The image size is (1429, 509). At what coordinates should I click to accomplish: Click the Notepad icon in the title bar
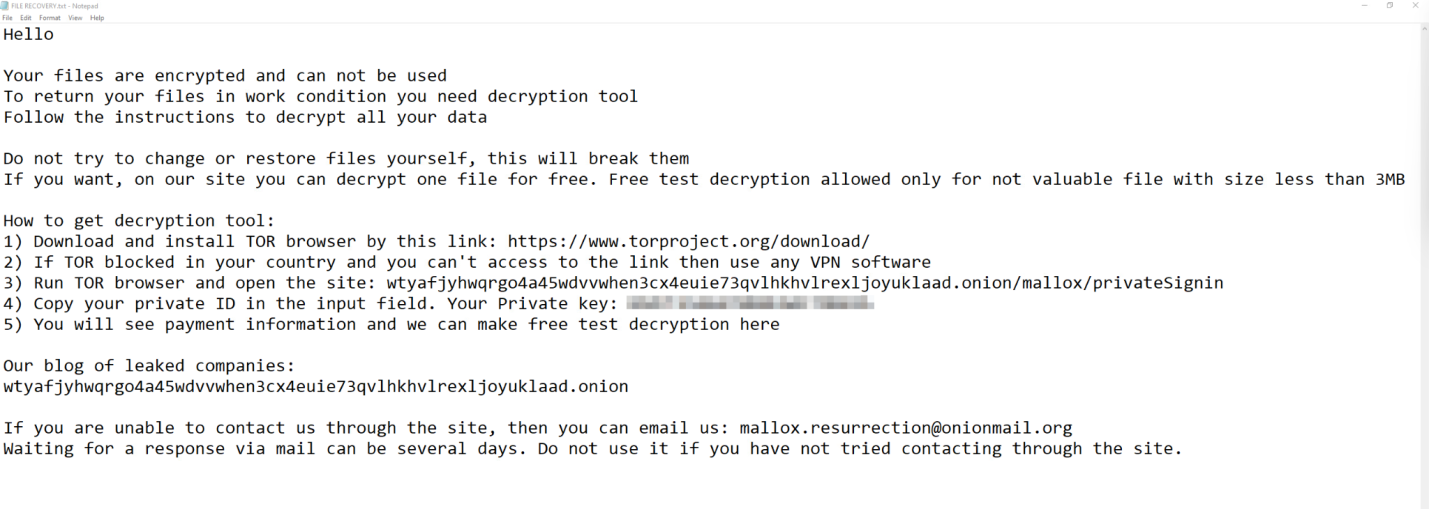[5, 5]
